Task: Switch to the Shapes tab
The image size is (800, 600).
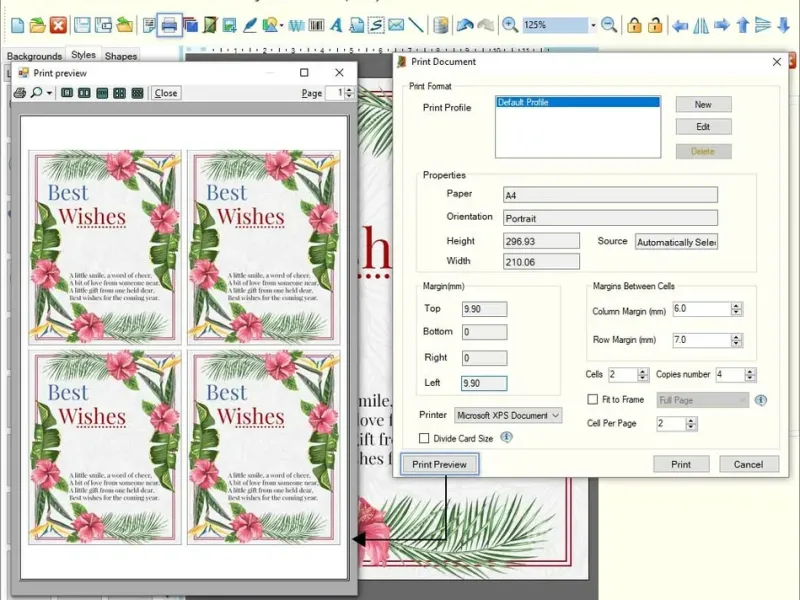Action: (x=121, y=57)
